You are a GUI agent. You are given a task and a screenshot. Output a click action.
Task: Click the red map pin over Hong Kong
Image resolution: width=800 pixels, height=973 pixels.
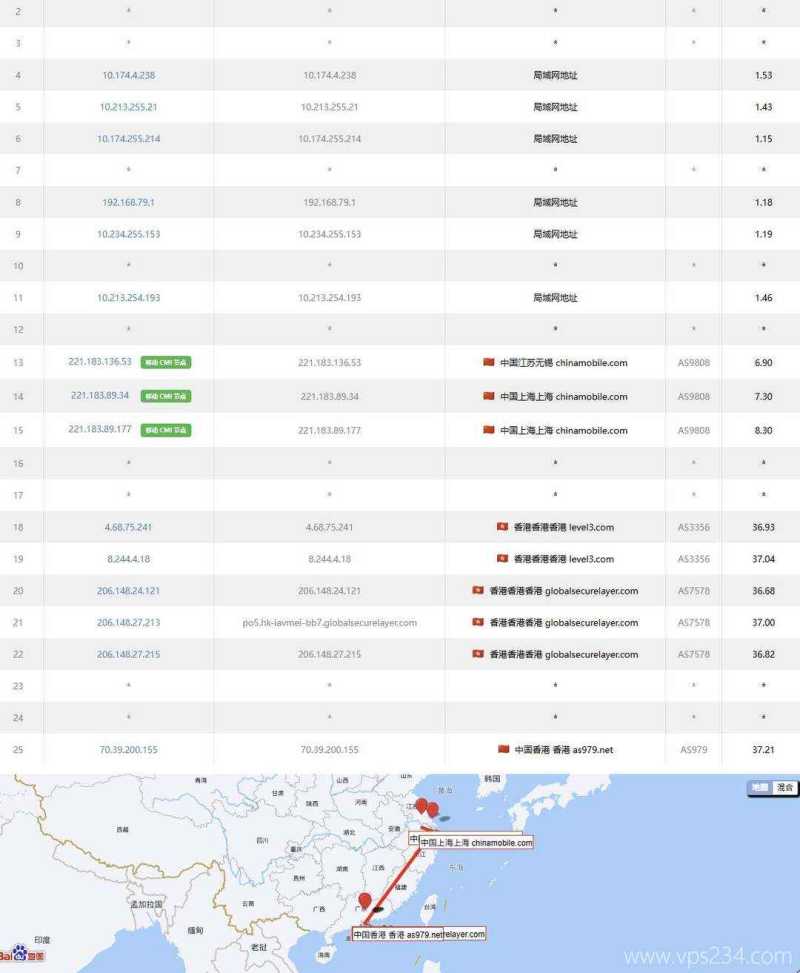(366, 902)
